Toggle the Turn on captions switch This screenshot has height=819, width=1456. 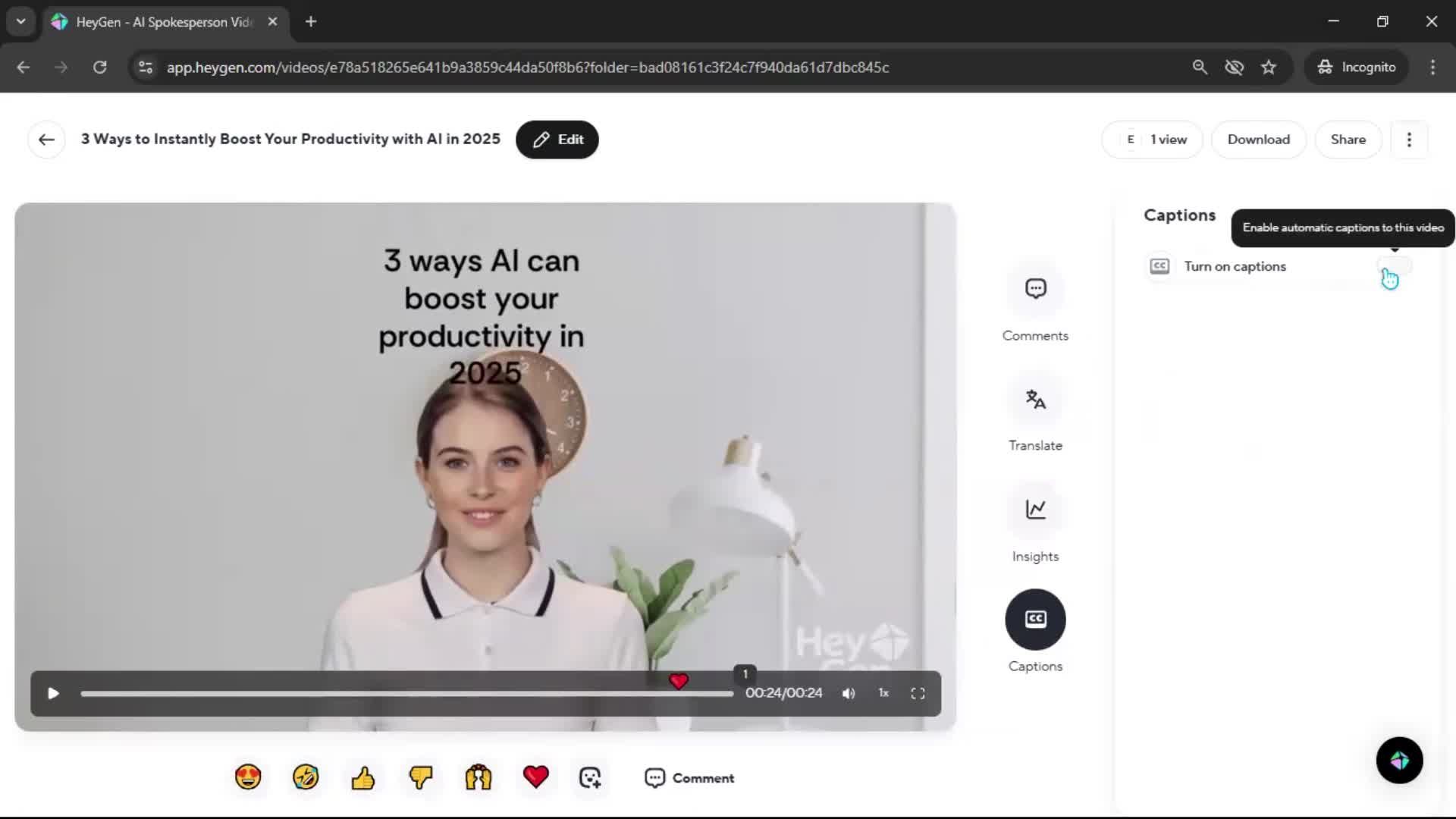pyautogui.click(x=1395, y=266)
